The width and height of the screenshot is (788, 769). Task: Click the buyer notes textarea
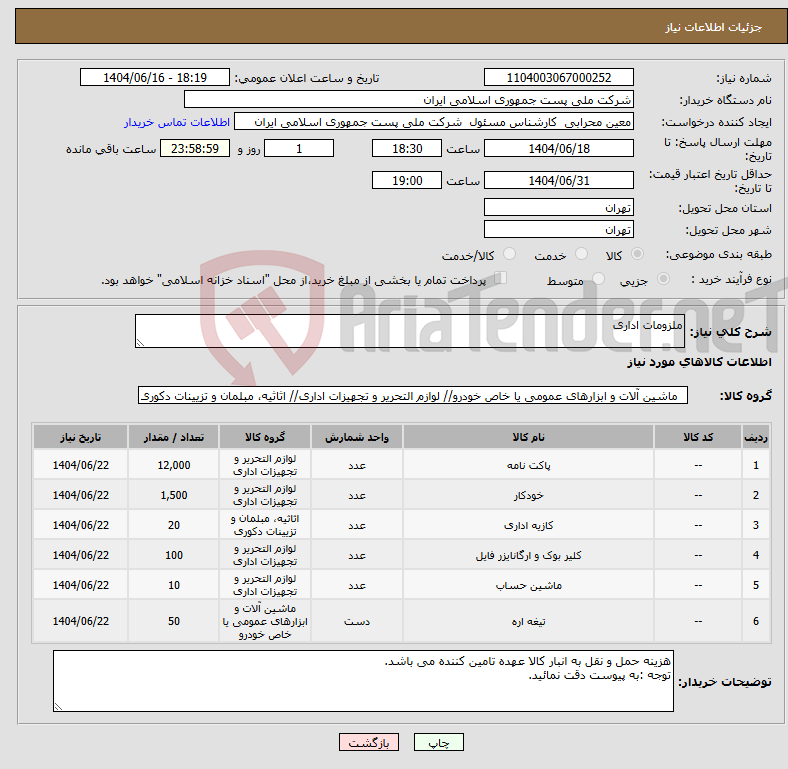pyautogui.click(x=363, y=681)
